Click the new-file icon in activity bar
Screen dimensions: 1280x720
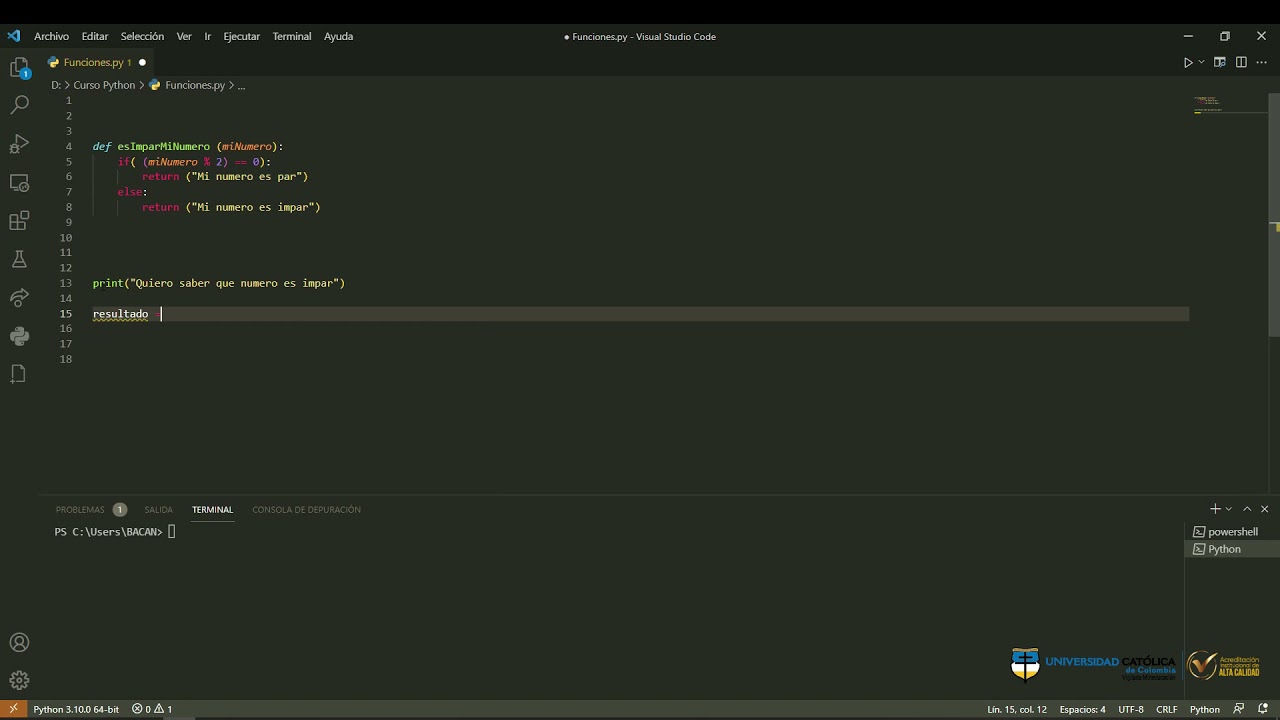(19, 374)
